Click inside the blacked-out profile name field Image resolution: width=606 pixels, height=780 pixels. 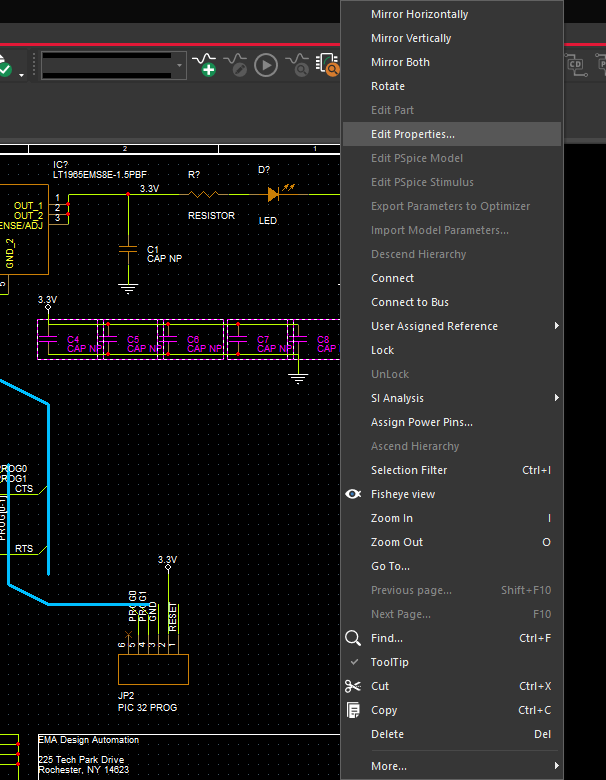pos(106,65)
